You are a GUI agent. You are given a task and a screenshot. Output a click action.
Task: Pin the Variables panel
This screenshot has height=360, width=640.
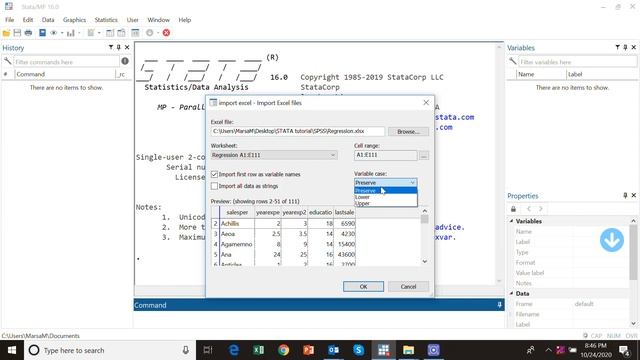point(625,47)
